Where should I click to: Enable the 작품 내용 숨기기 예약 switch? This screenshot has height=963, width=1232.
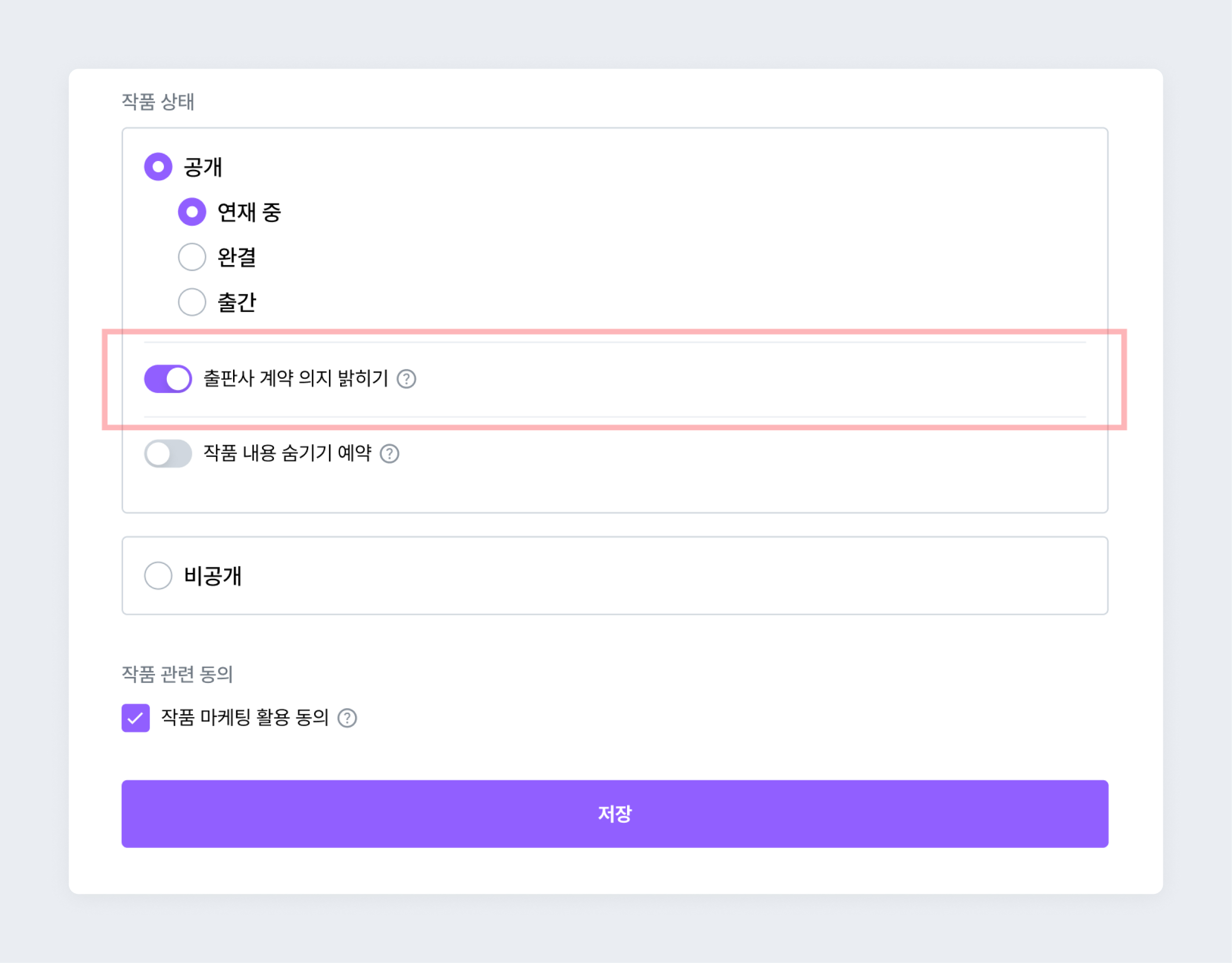click(x=168, y=453)
